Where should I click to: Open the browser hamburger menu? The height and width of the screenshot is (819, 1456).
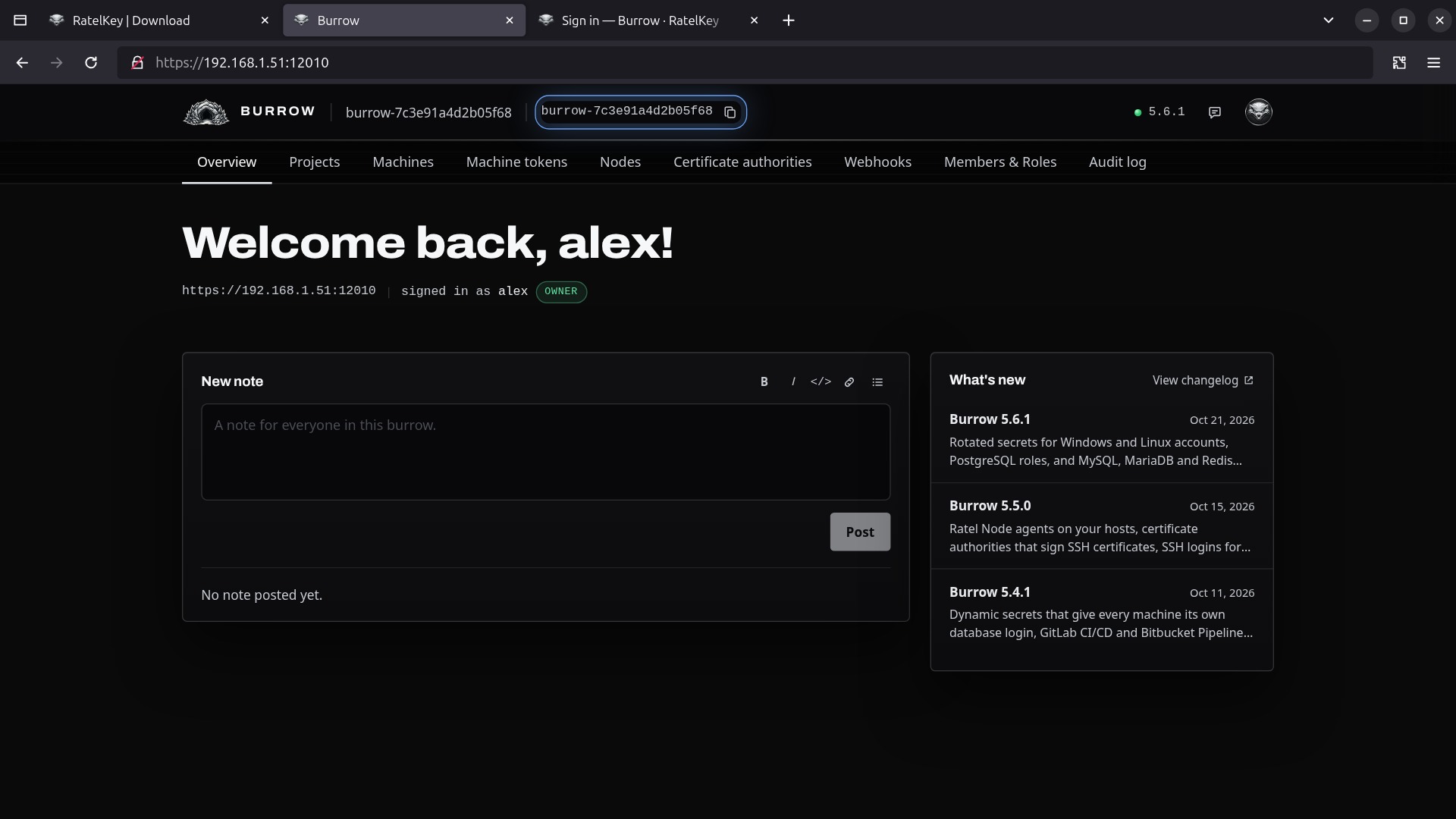click(1433, 63)
